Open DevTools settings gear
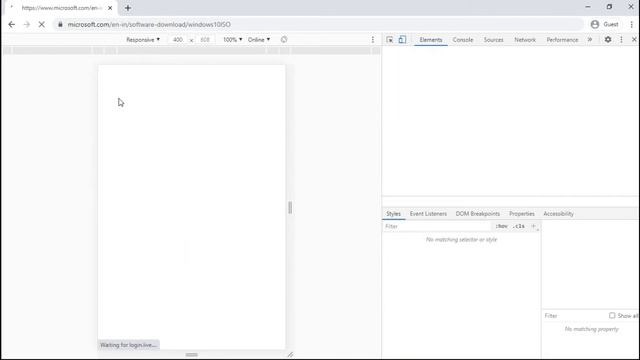Viewport: 640px width, 360px height. [608, 40]
